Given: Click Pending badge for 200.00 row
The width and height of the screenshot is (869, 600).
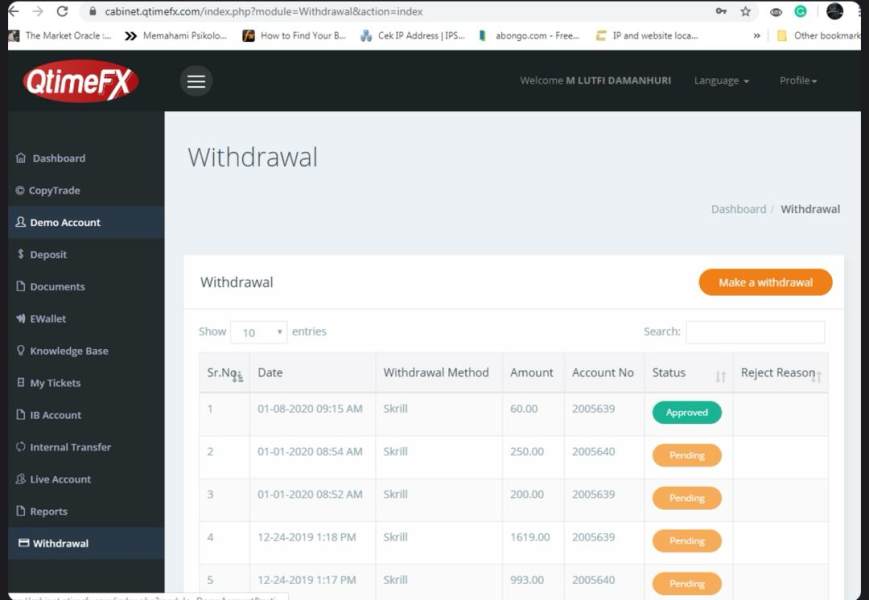Looking at the screenshot, I should 687,498.
